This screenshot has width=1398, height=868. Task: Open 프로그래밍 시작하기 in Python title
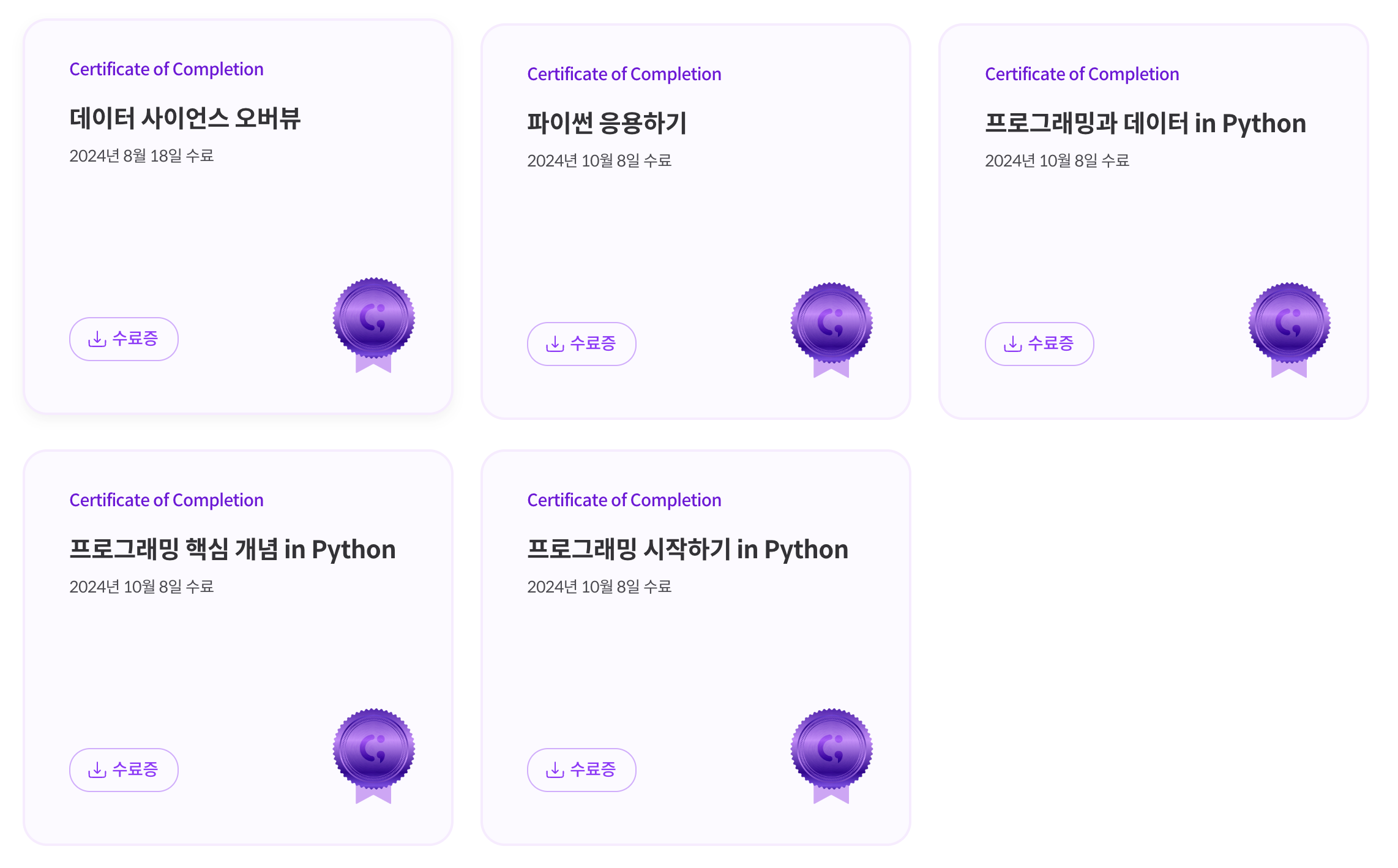(x=687, y=550)
